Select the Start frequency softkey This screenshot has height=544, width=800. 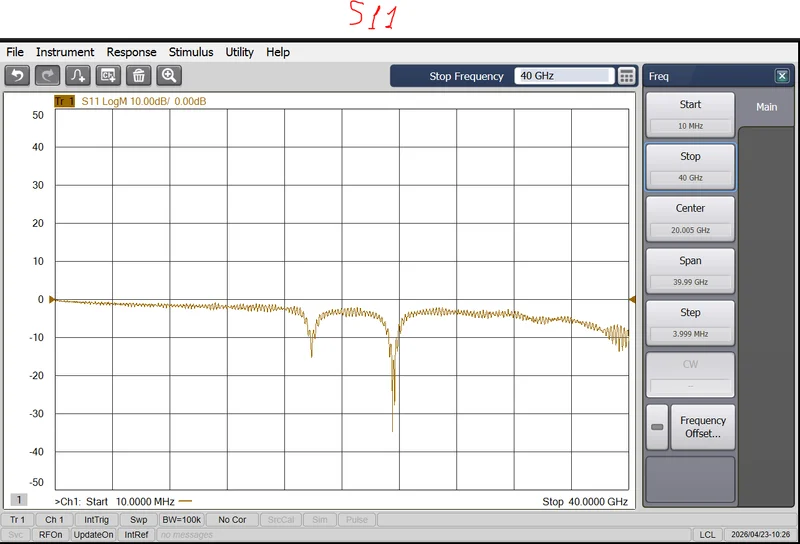click(690, 115)
